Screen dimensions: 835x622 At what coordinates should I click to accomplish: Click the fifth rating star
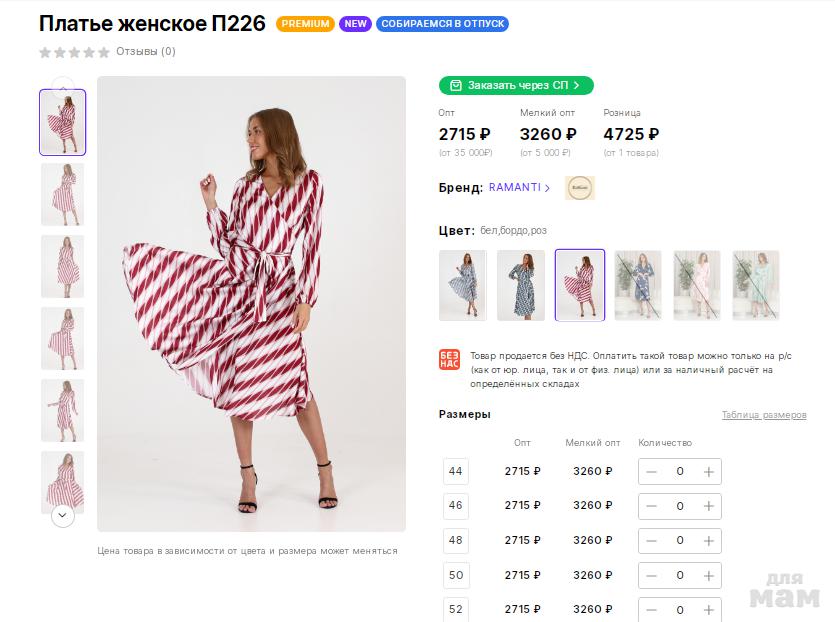pyautogui.click(x=103, y=52)
